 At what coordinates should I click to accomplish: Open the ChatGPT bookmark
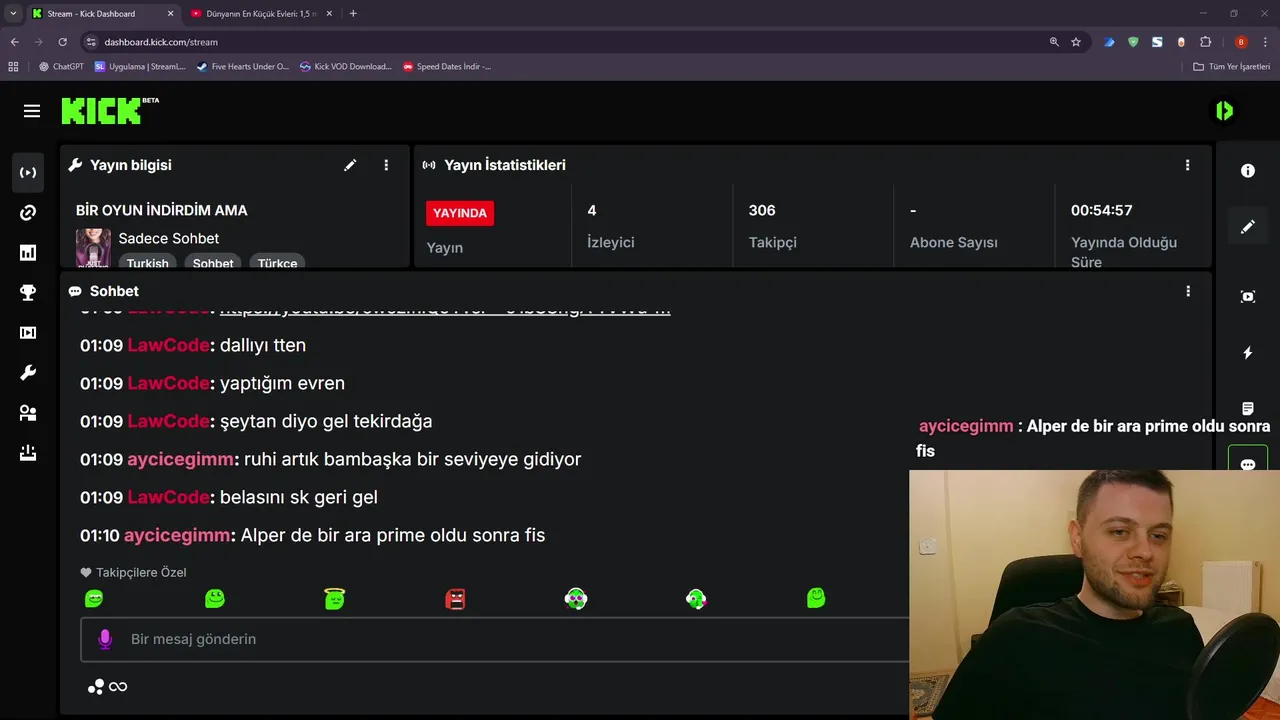coord(61,67)
